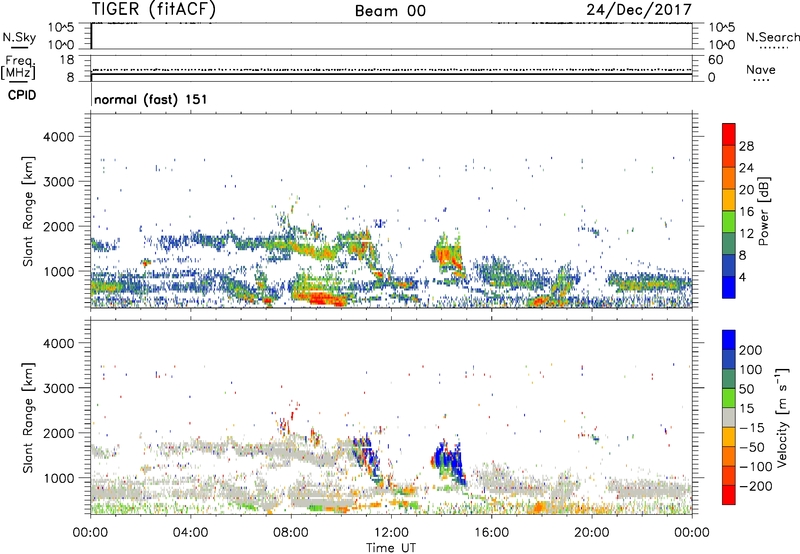Click the "N.Sky" legend label
800x554 pixels.
point(19,37)
